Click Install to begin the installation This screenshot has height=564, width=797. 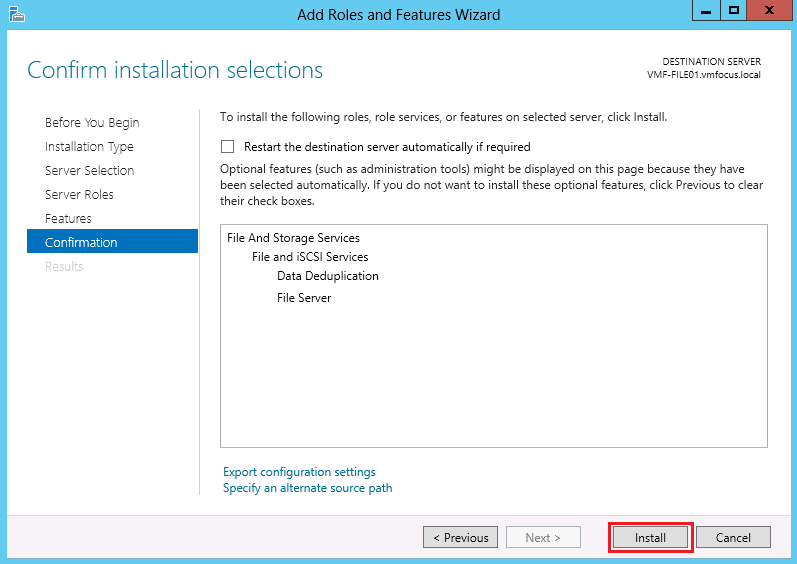point(650,538)
